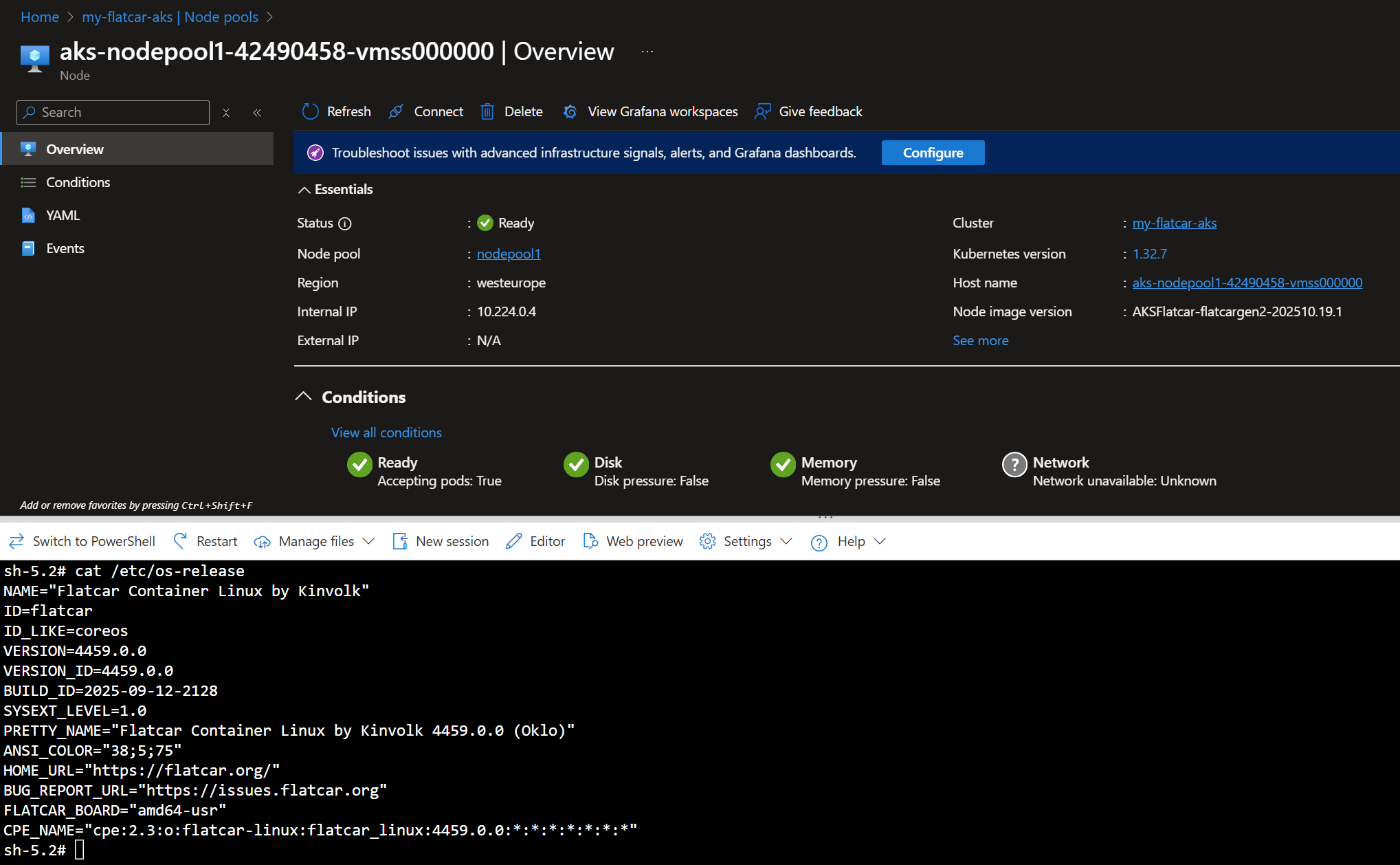Collapse the Essentials section

click(x=304, y=190)
